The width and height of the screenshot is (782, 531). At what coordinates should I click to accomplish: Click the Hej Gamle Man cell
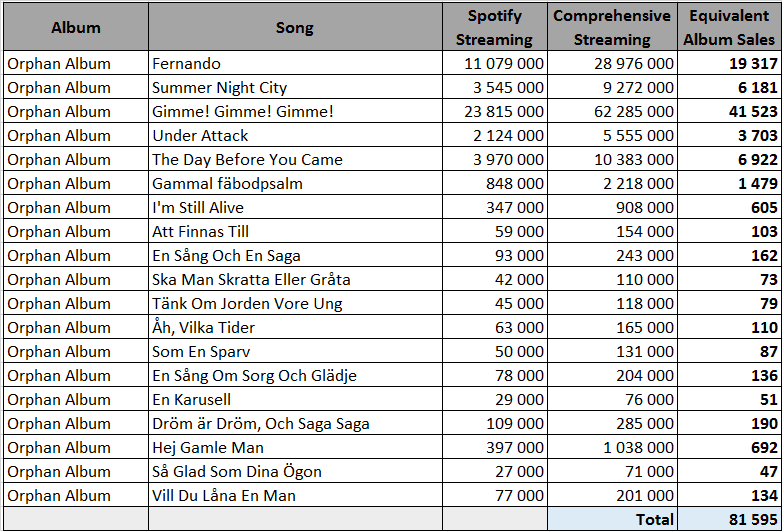pyautogui.click(x=295, y=447)
